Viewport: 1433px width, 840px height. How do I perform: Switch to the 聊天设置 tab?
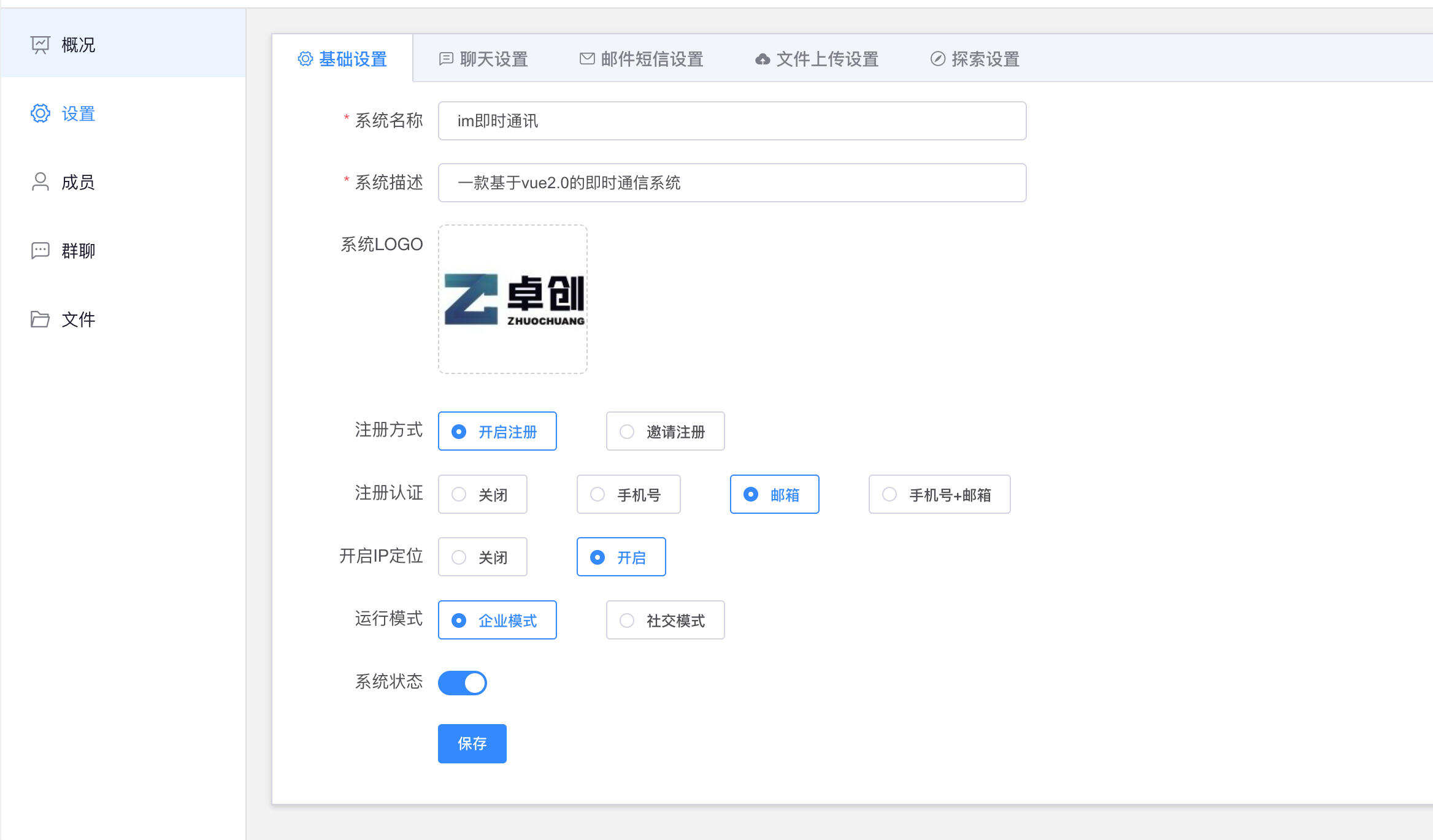483,59
